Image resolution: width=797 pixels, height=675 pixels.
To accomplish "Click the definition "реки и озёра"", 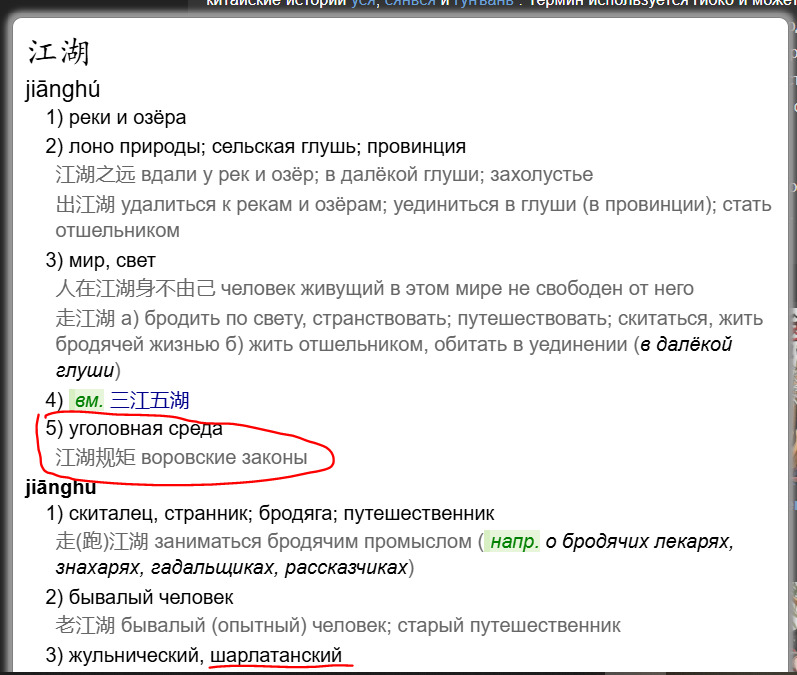I will 127,118.
